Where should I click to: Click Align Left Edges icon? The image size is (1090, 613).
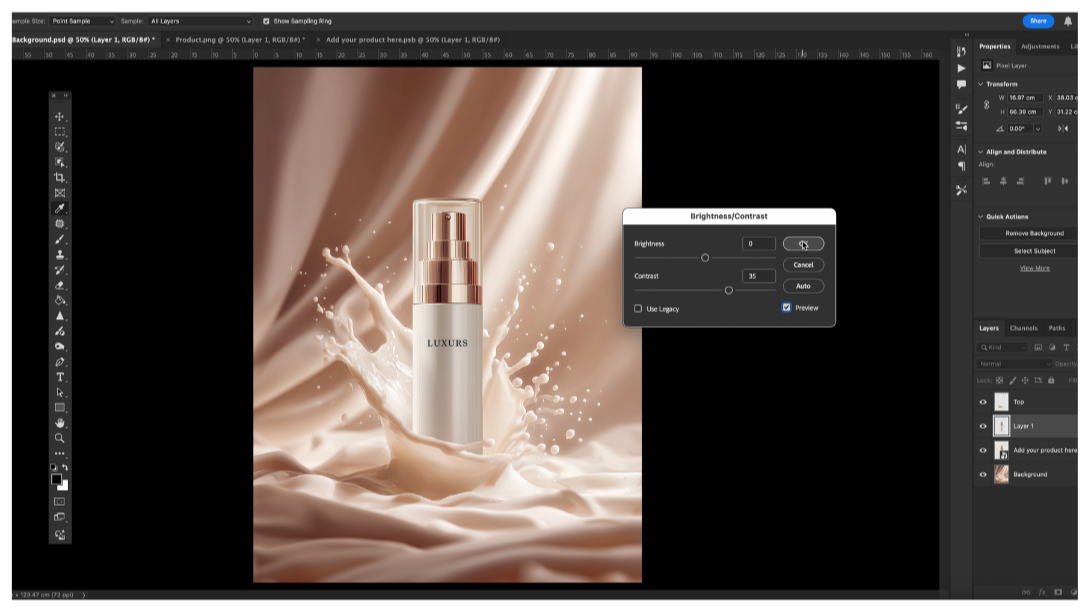986,181
